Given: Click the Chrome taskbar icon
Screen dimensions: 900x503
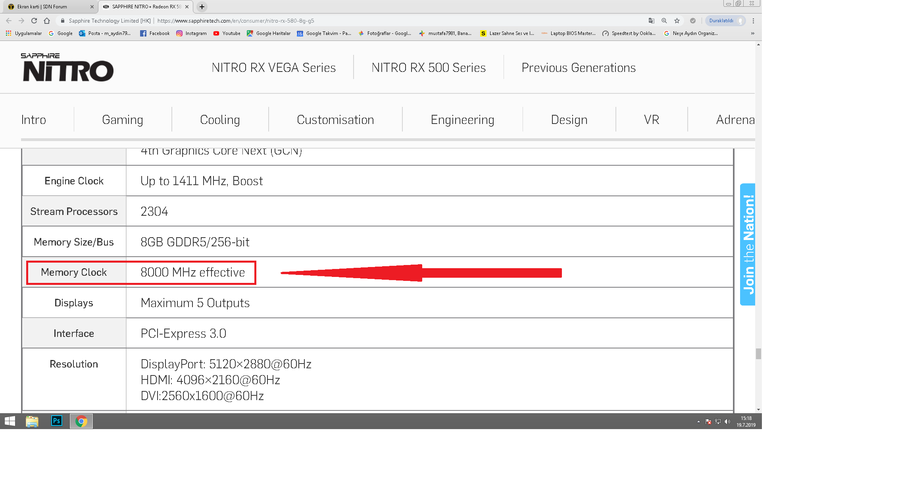Looking at the screenshot, I should pyautogui.click(x=81, y=421).
